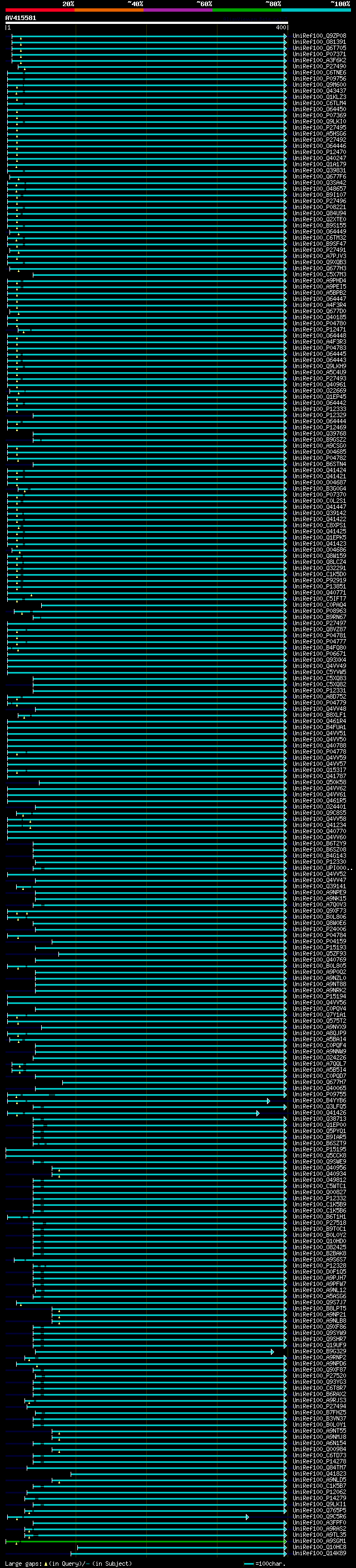Click the green ~80% identity legend segment

247,11
